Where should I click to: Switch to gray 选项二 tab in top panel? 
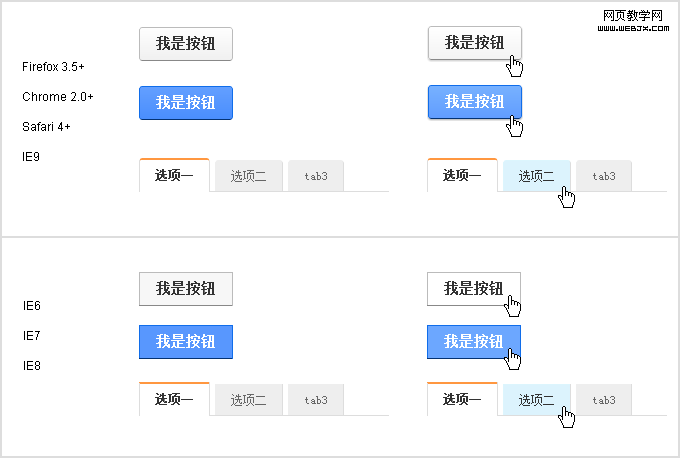pyautogui.click(x=248, y=176)
